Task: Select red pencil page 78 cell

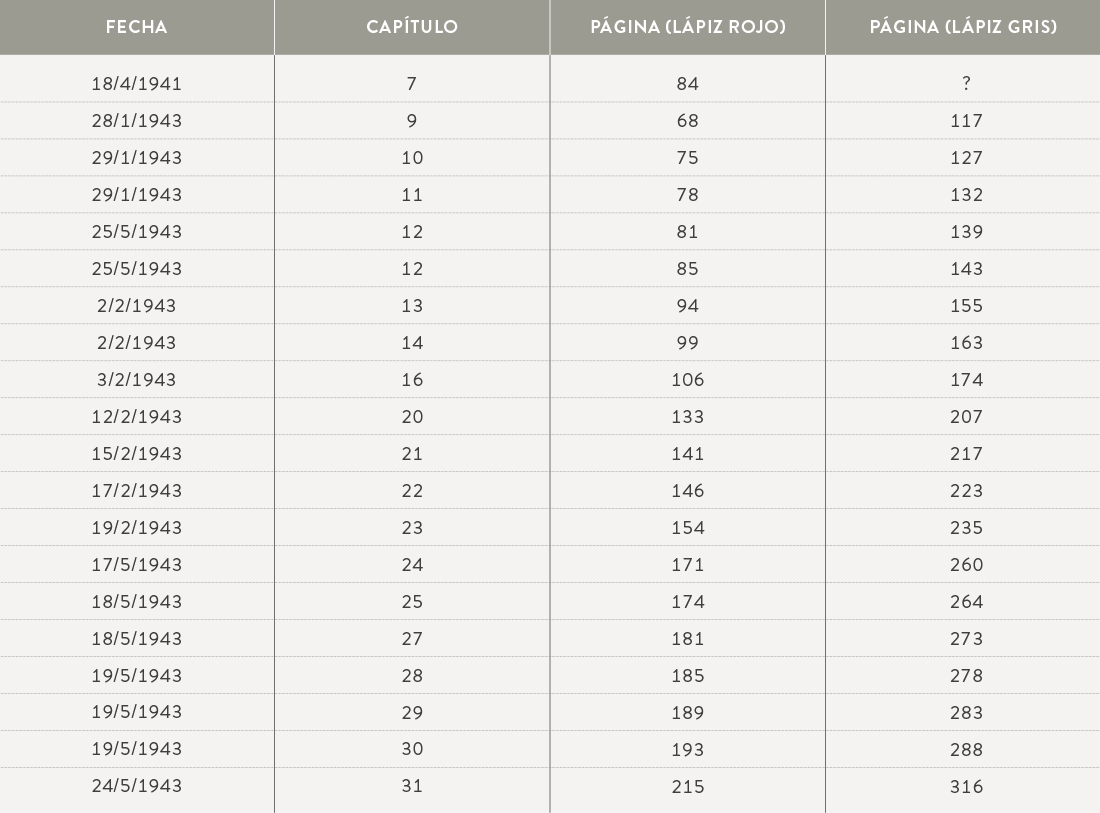Action: [x=688, y=194]
